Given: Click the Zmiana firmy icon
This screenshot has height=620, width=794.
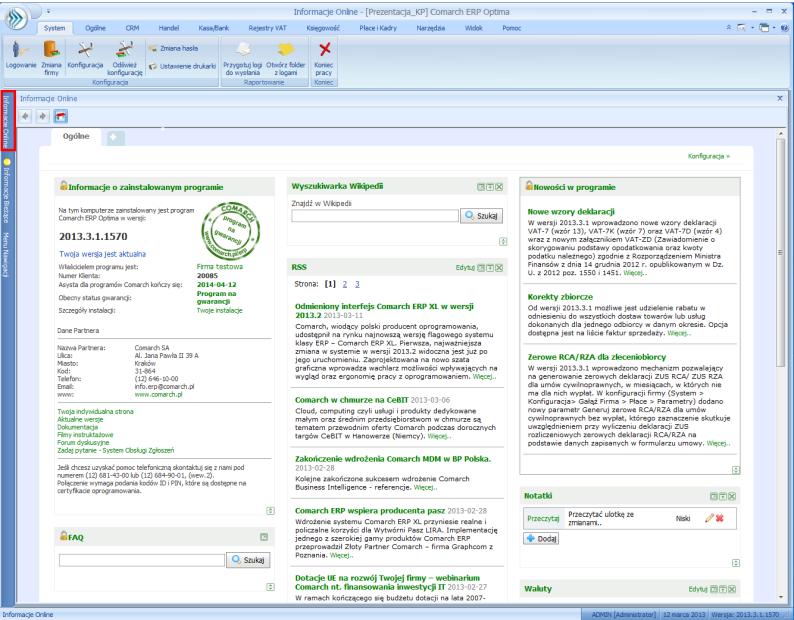Looking at the screenshot, I should pyautogui.click(x=51, y=58).
